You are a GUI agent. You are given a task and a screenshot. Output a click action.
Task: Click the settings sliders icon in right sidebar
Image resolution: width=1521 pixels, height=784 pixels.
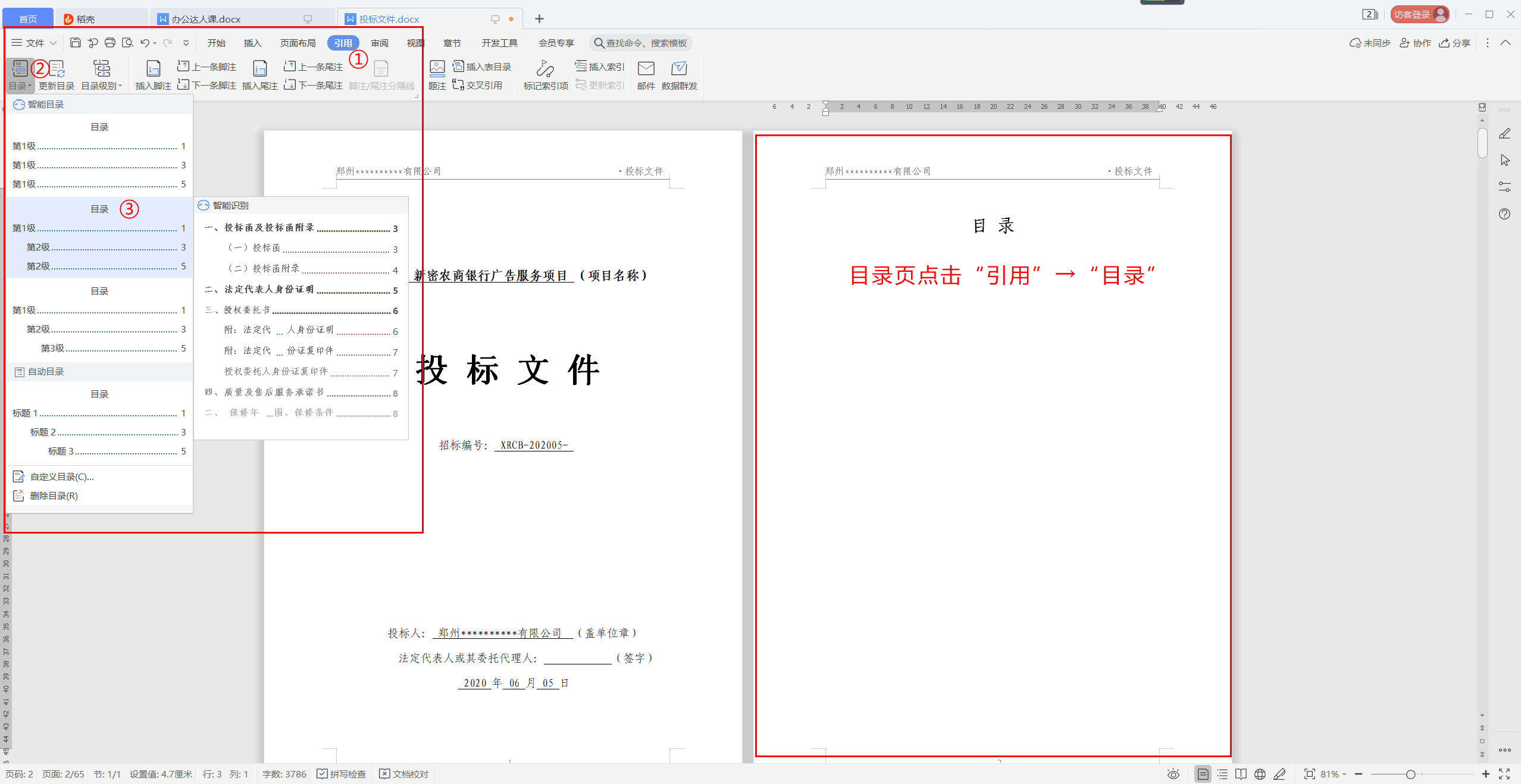1504,187
